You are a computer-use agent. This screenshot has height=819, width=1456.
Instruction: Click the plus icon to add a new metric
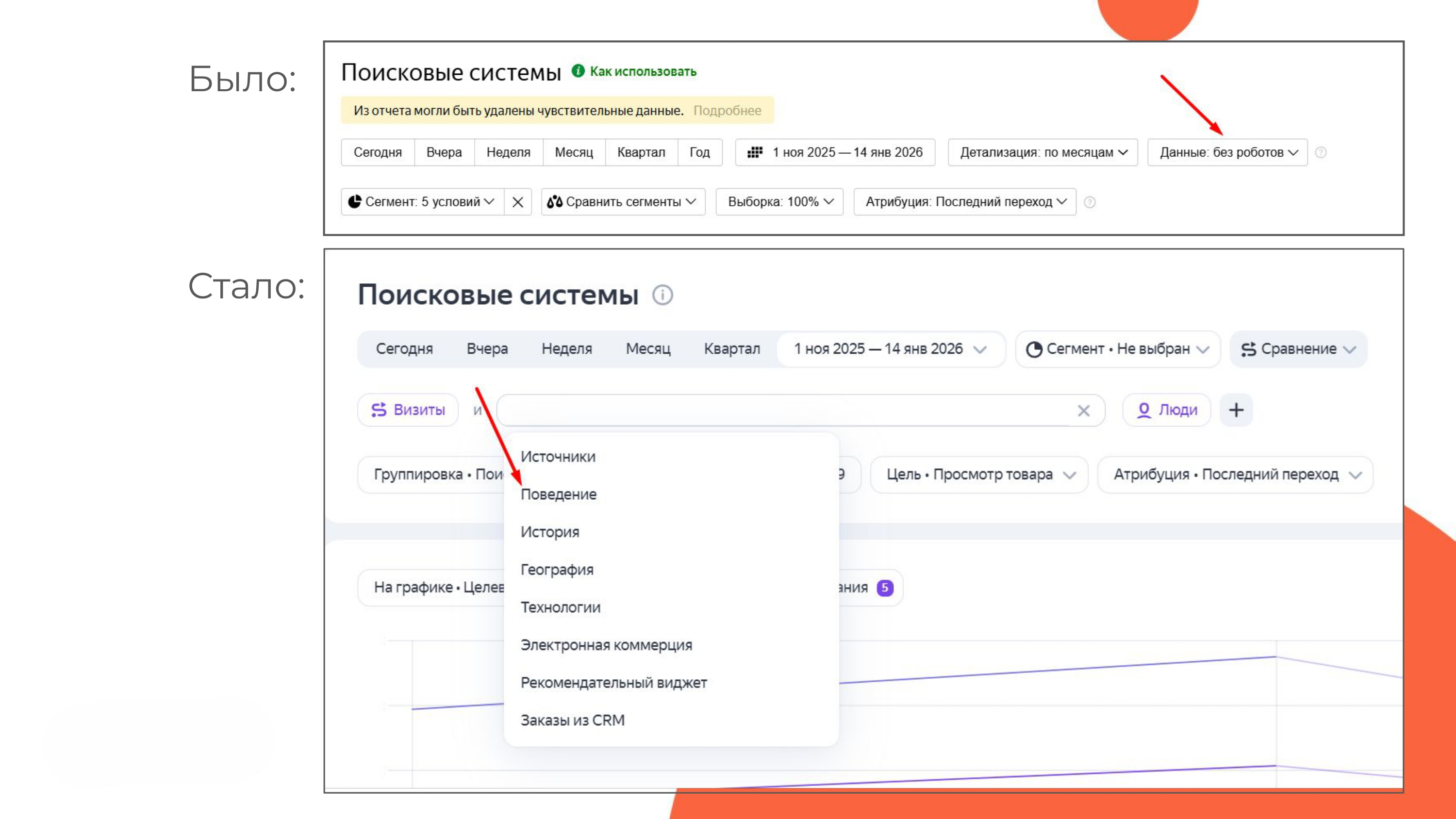(1236, 410)
